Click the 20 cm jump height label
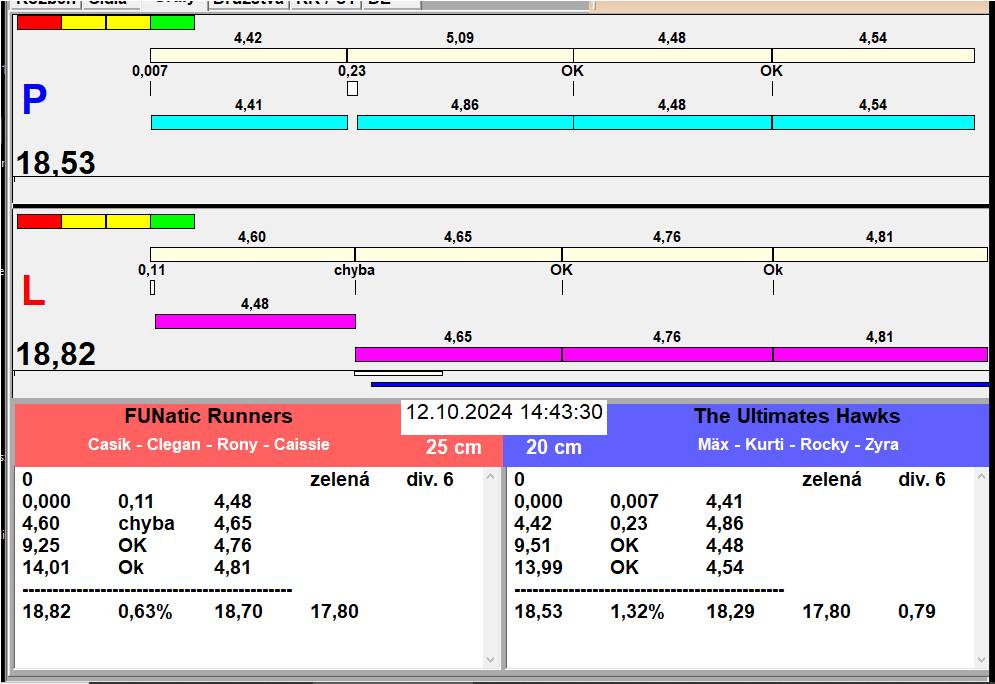This screenshot has height=684, width=995. [x=554, y=447]
